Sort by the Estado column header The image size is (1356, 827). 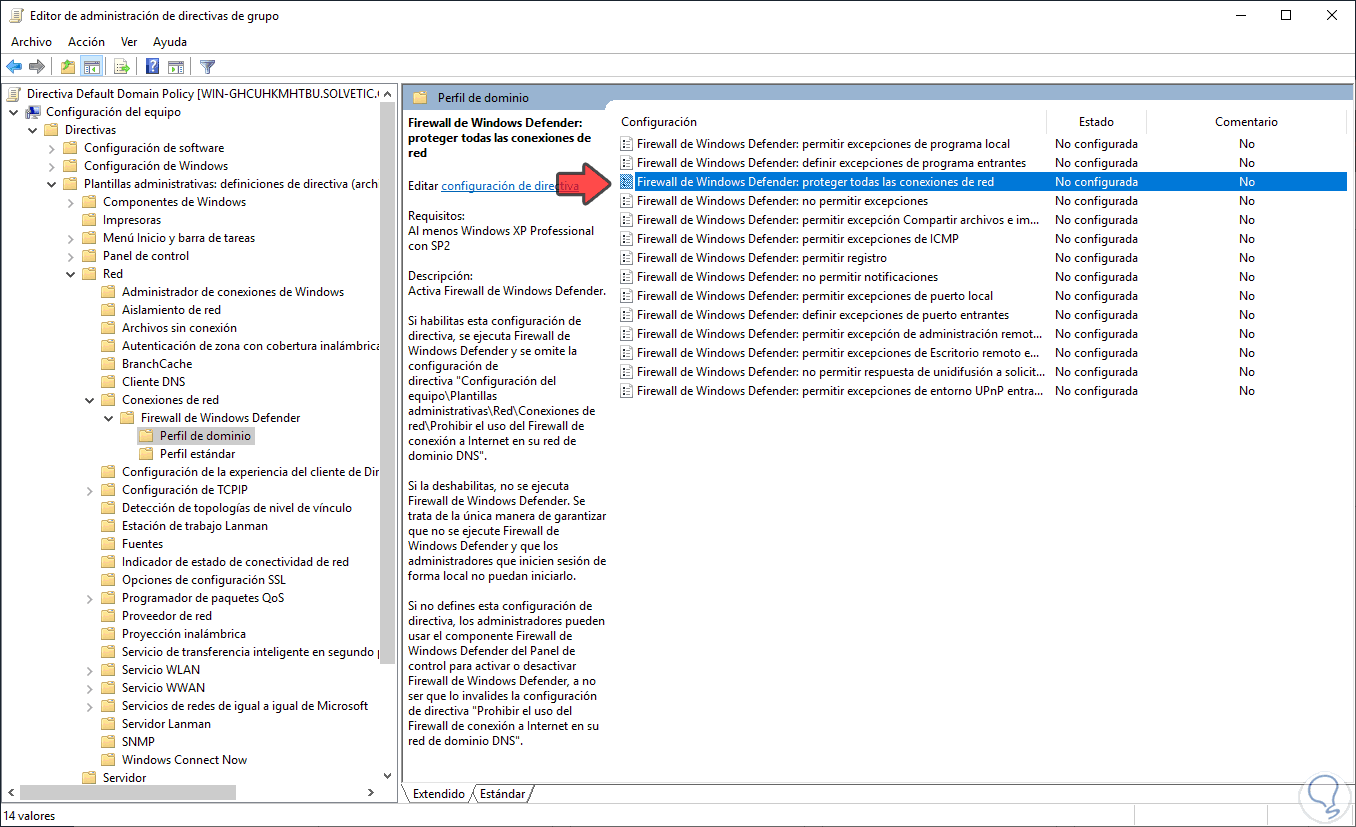pyautogui.click(x=1096, y=122)
